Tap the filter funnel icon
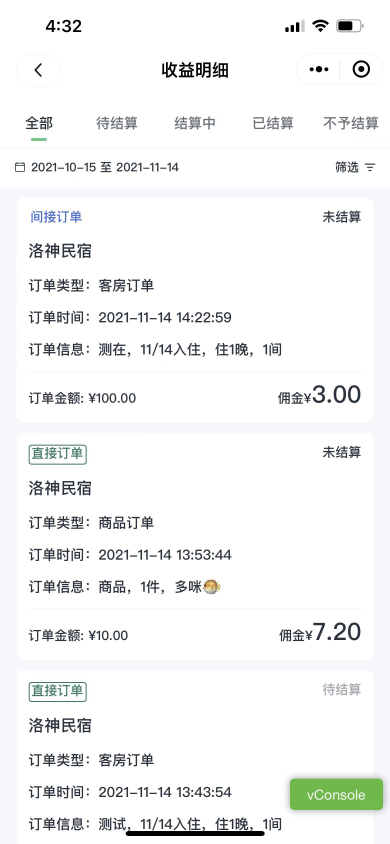 pyautogui.click(x=370, y=167)
